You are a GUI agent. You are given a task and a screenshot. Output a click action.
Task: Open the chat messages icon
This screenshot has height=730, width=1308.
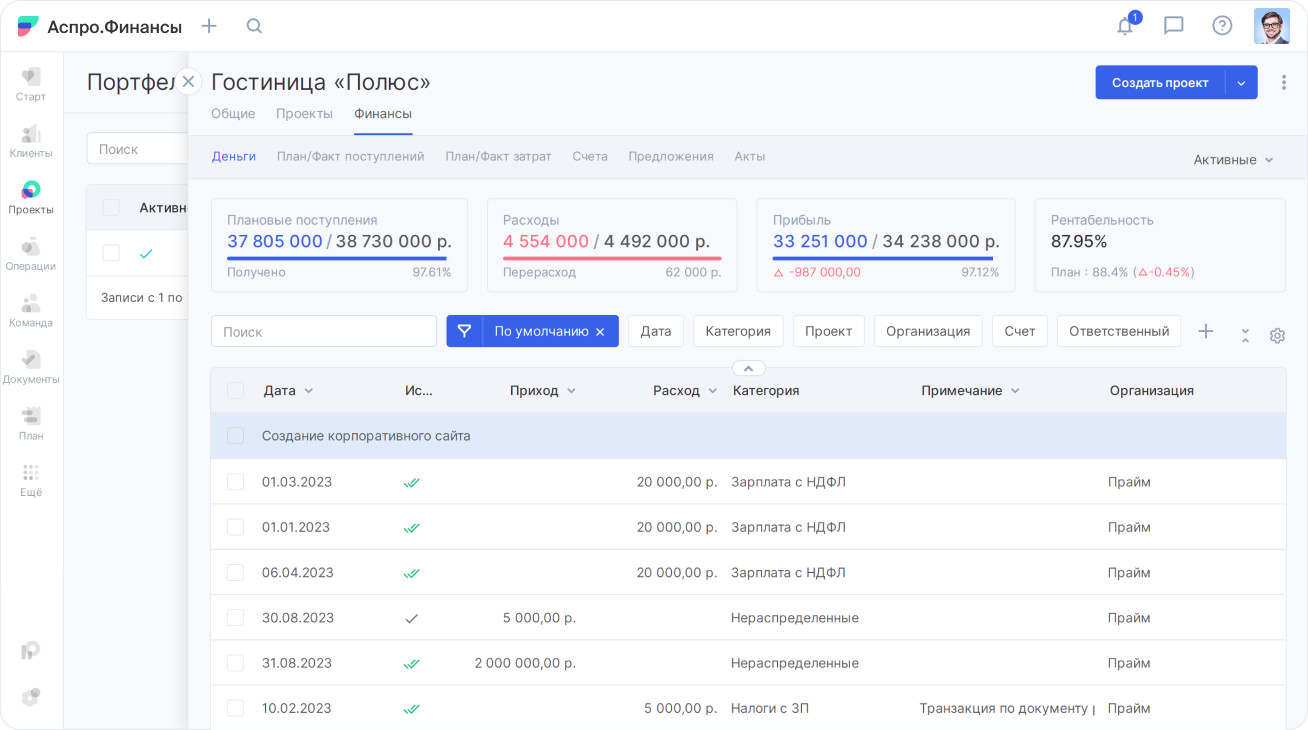point(1174,26)
